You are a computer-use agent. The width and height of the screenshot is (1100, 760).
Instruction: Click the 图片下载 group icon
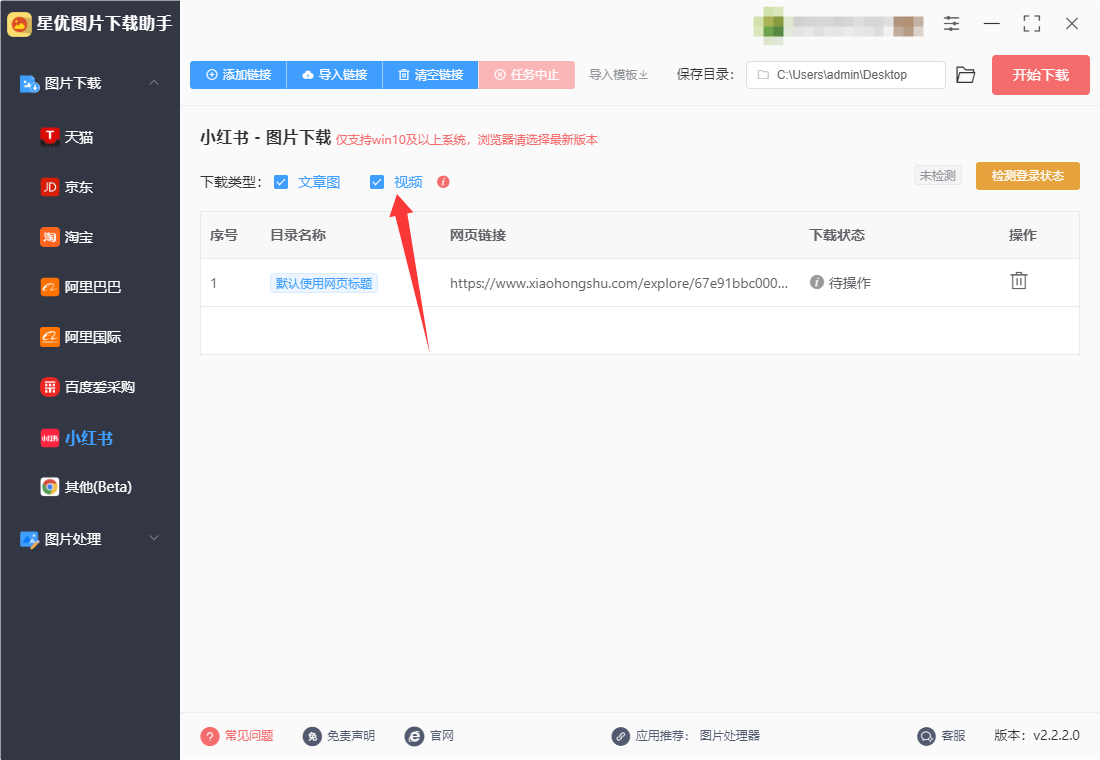click(x=29, y=84)
